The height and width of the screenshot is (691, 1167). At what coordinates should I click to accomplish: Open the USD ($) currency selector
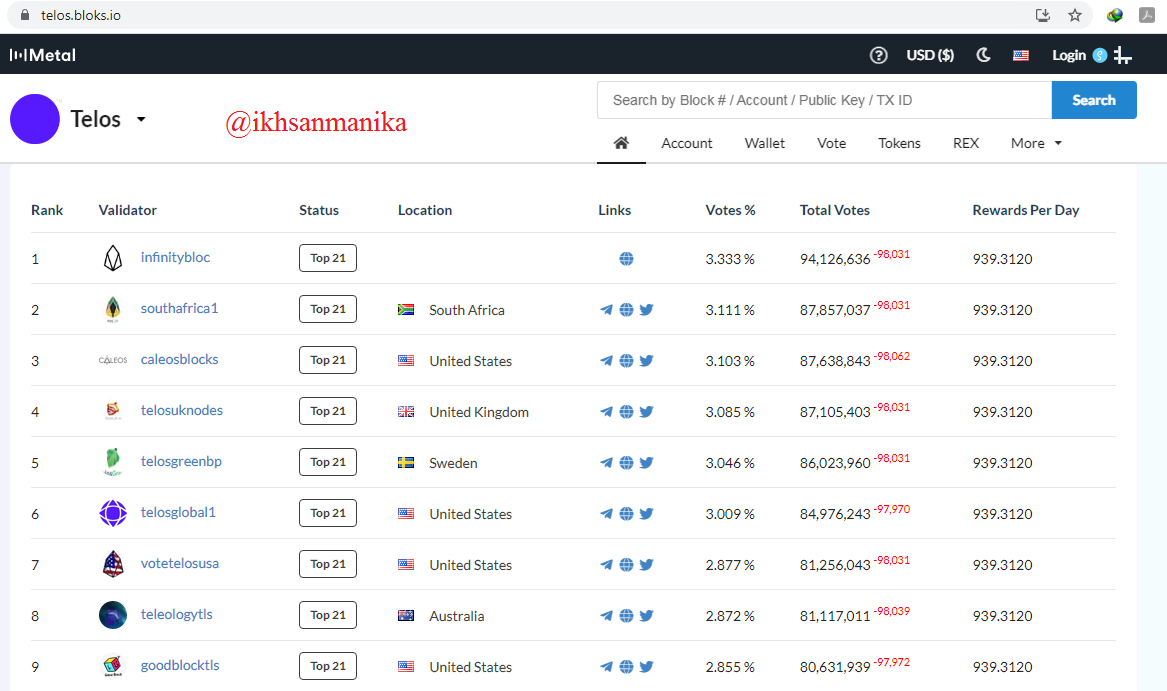[930, 55]
